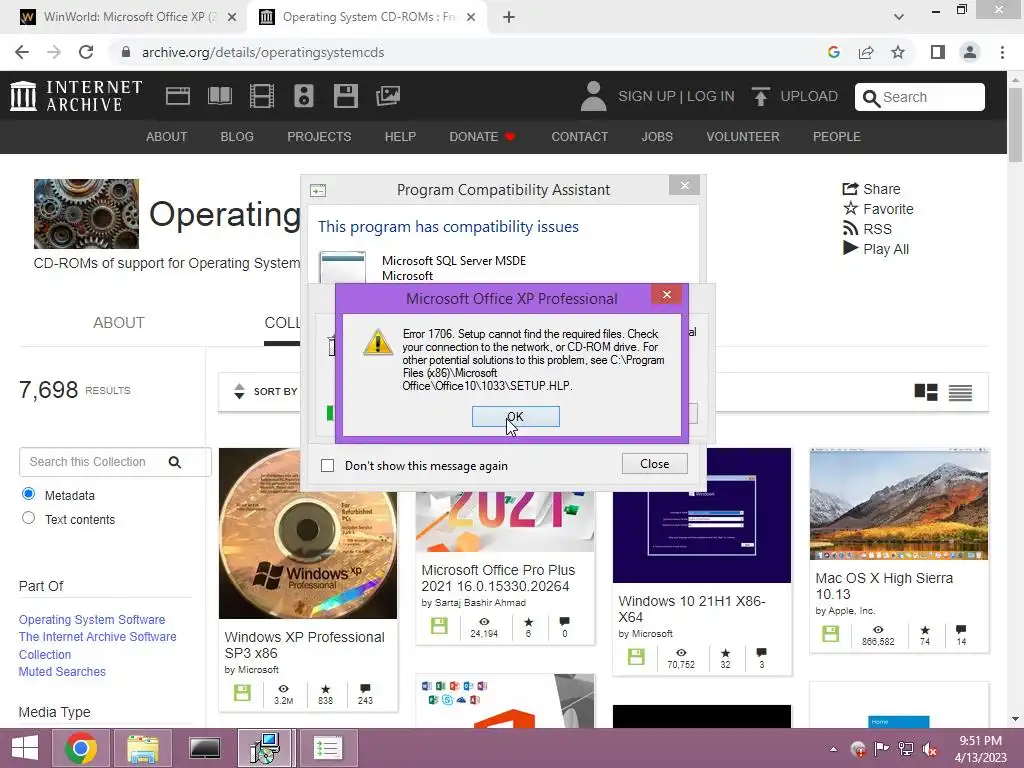
Task: Click Close in Program Compatibility Assistant
Action: 654,464
